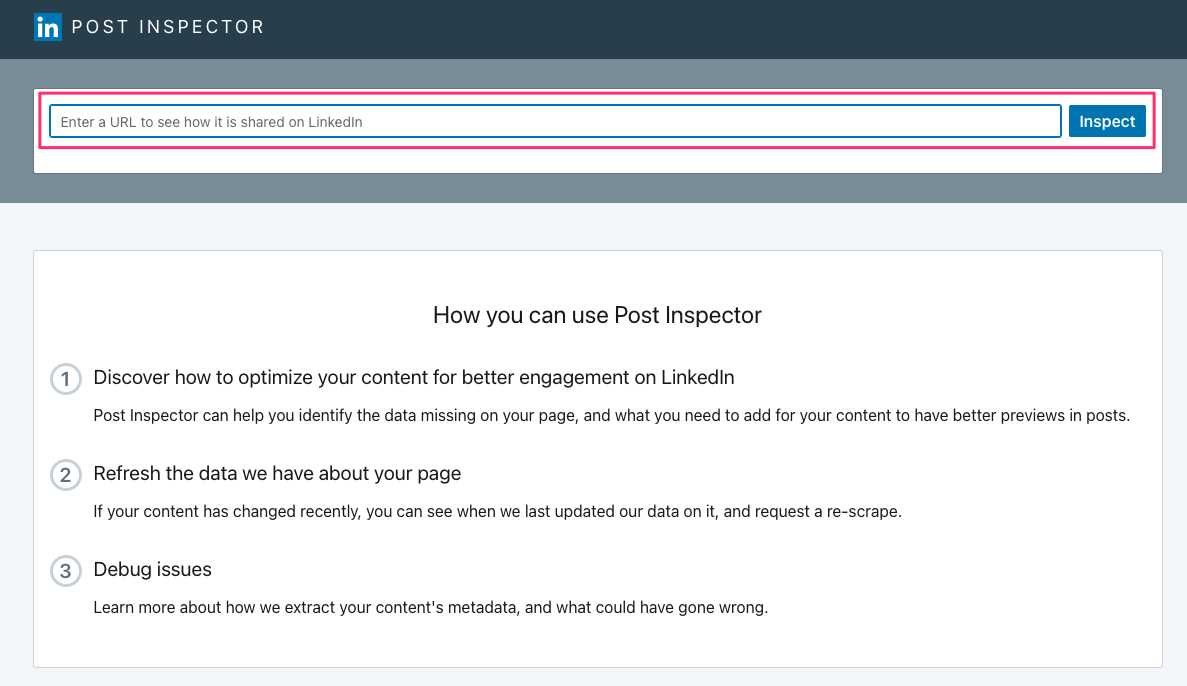
Task: Hit the Inspect button
Action: (x=1107, y=121)
